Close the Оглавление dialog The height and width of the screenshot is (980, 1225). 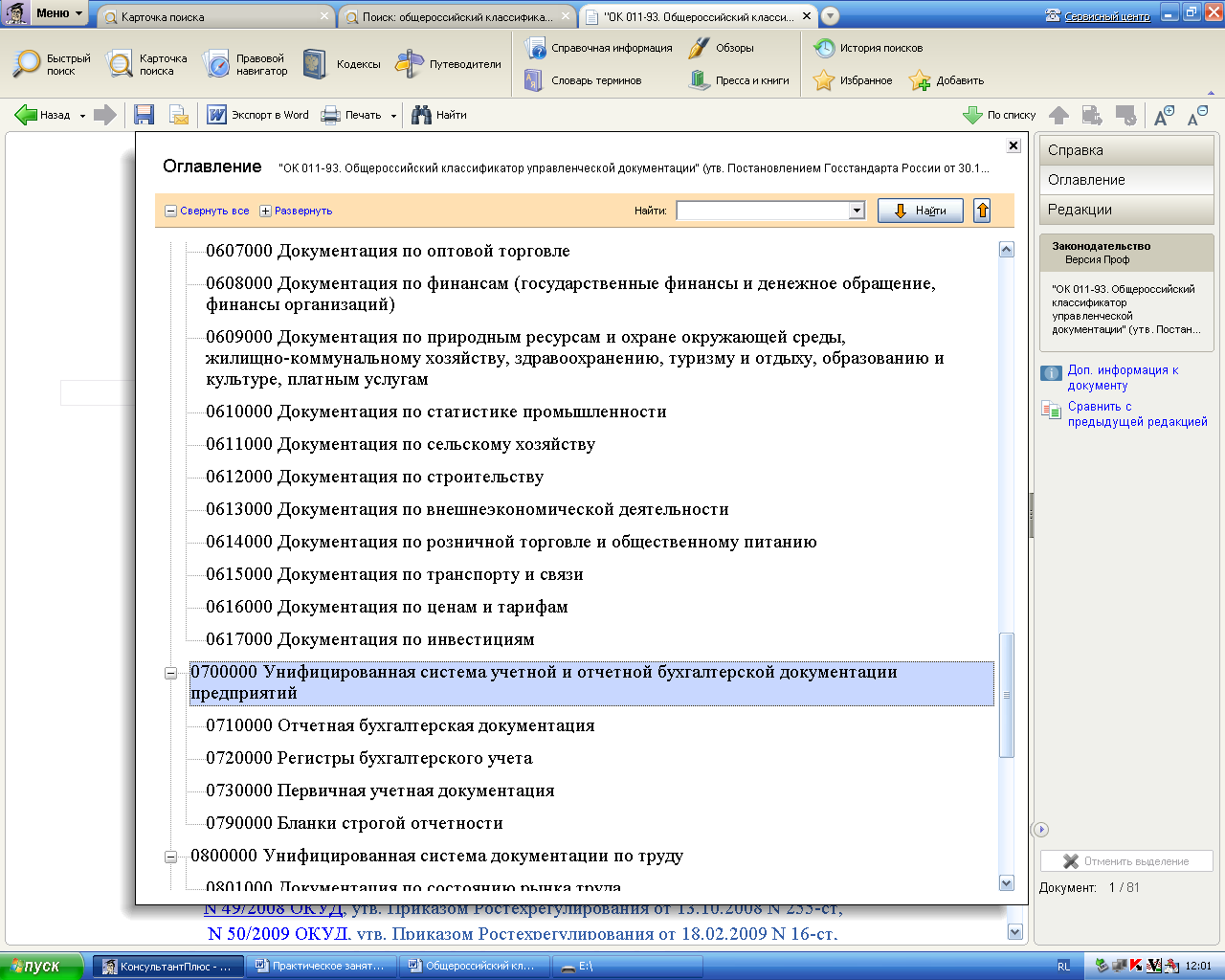[x=1013, y=145]
